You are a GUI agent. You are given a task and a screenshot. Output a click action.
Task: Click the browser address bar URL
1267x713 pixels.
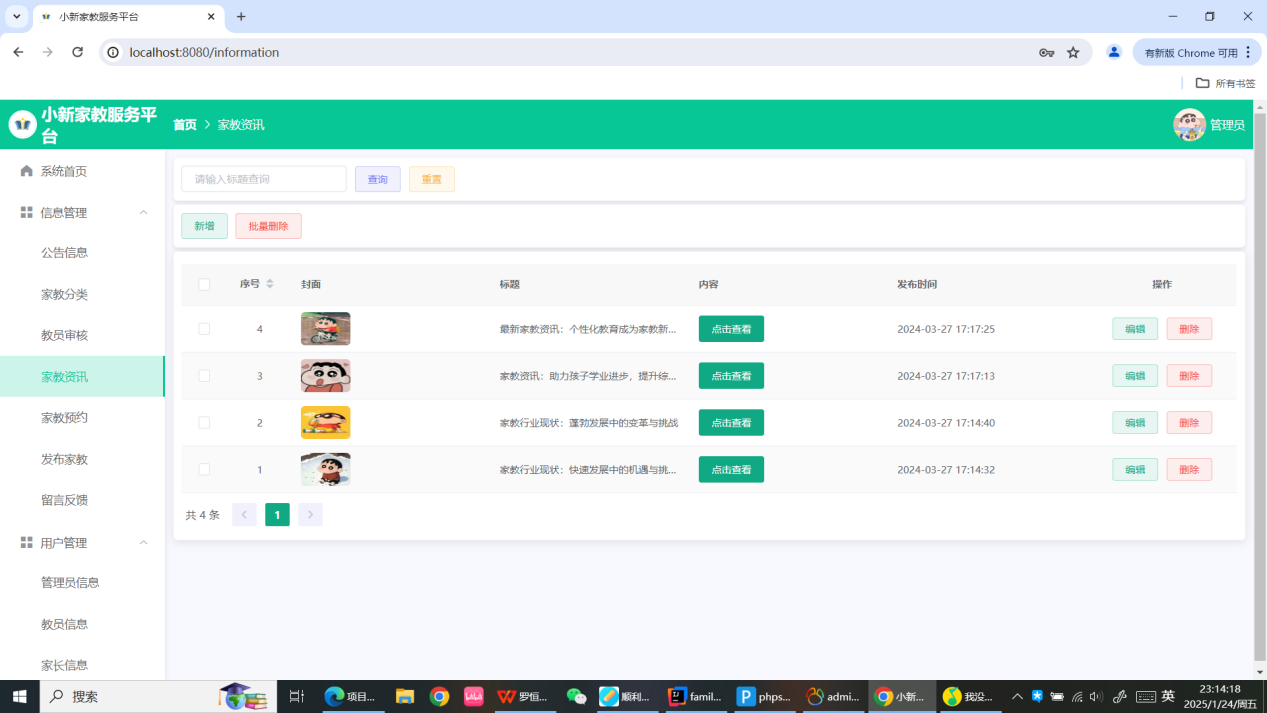pyautogui.click(x=204, y=52)
